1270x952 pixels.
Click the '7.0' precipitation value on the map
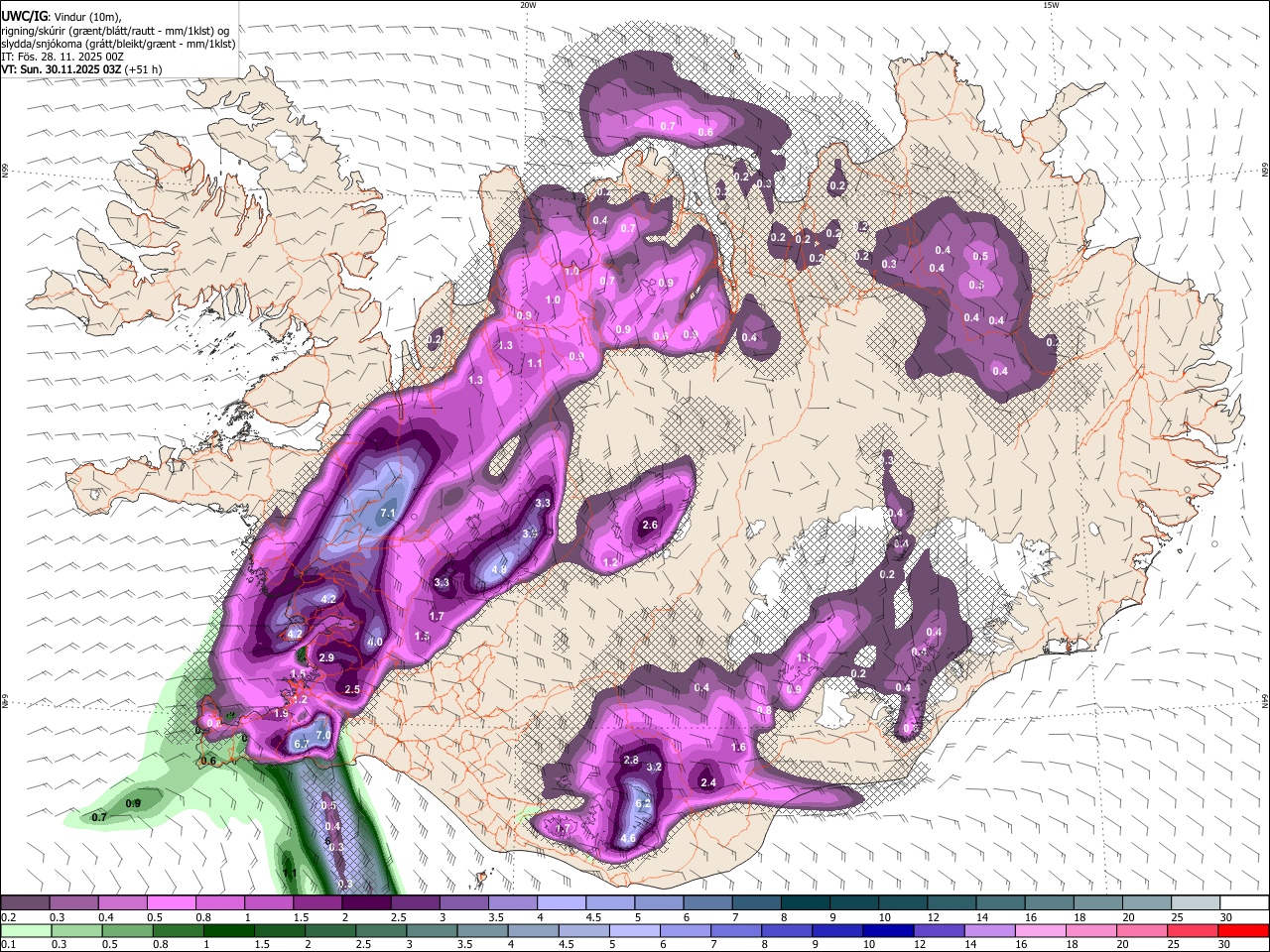[322, 735]
